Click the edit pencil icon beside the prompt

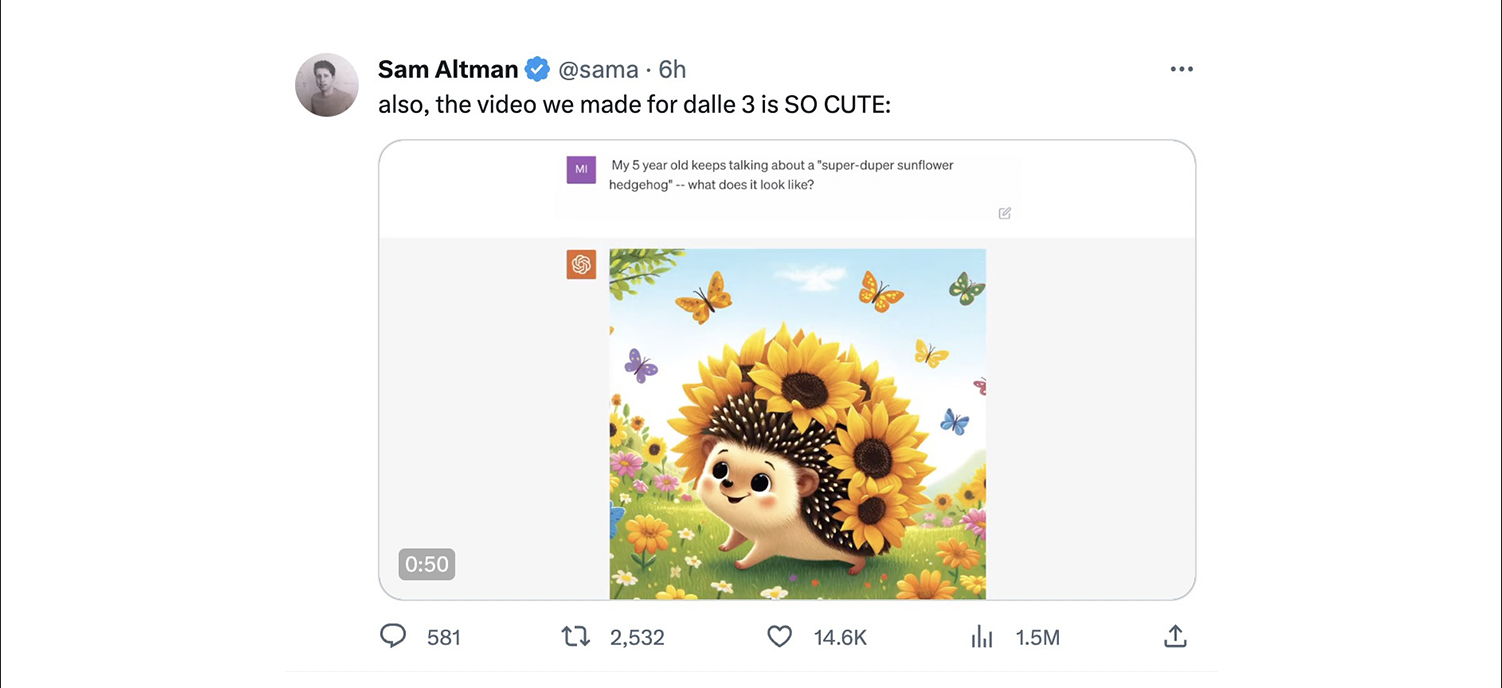(x=1004, y=213)
